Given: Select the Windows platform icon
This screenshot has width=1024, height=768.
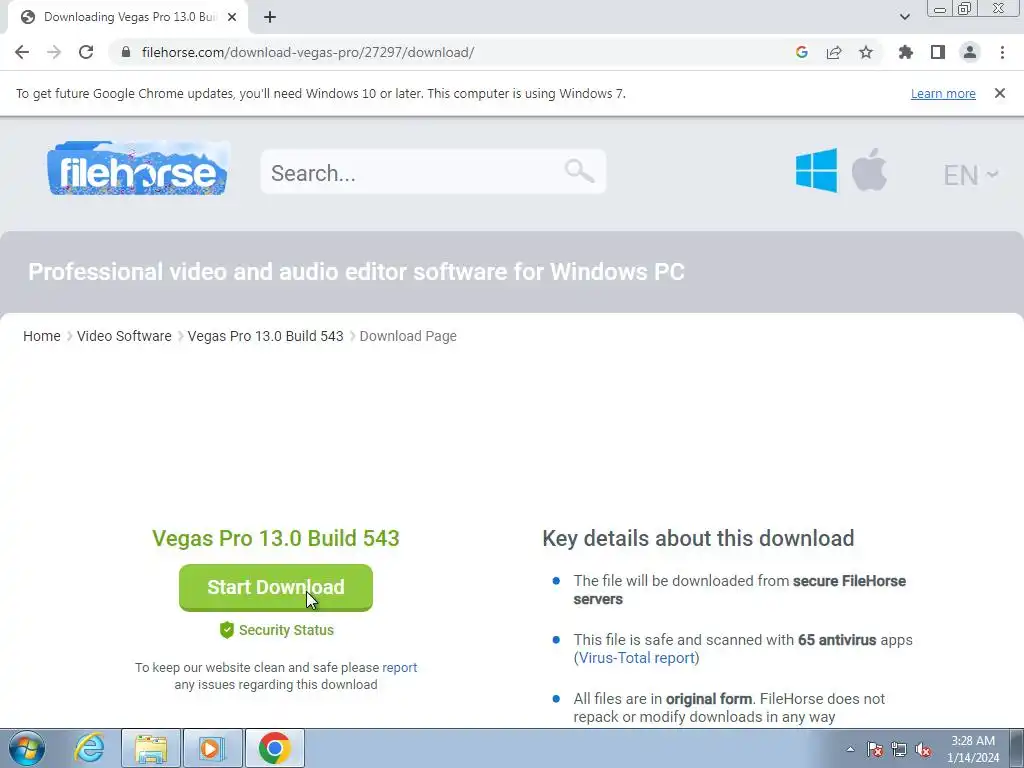Looking at the screenshot, I should (816, 170).
